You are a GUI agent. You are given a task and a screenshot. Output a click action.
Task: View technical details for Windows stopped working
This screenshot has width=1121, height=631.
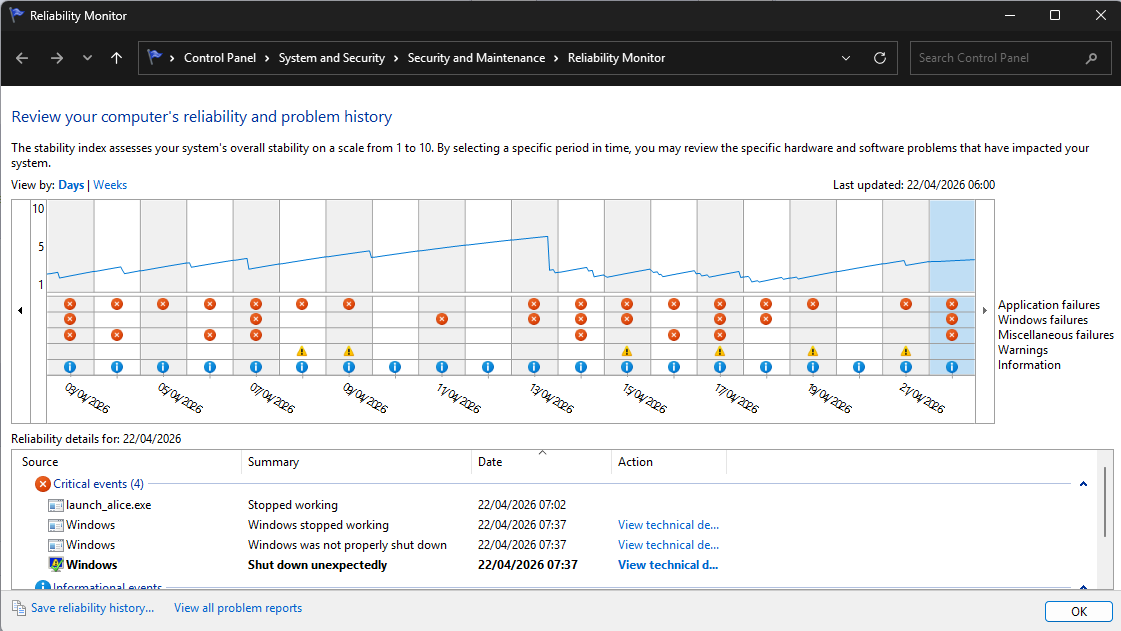[x=668, y=525]
